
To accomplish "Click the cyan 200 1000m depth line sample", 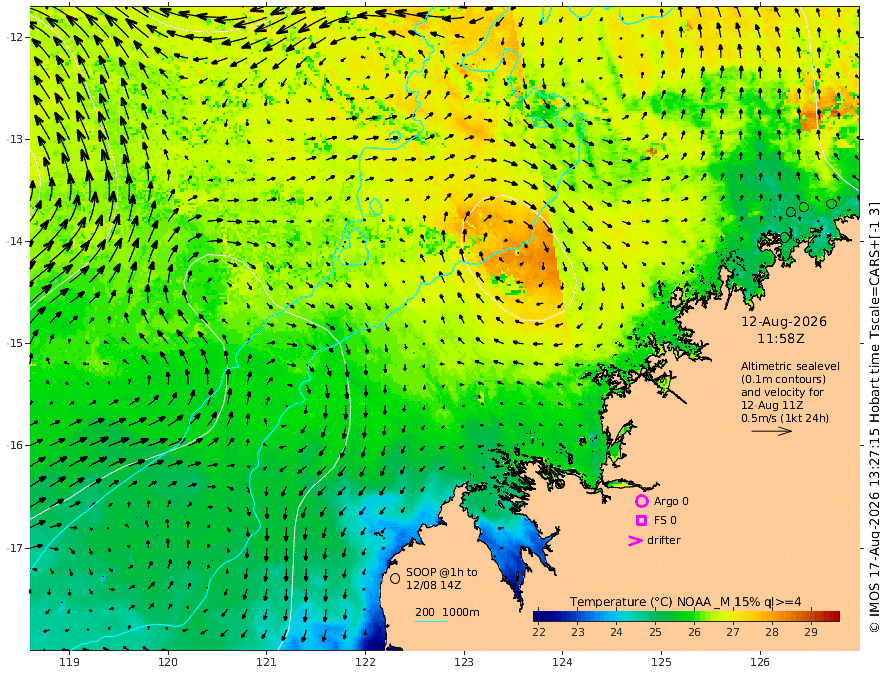I will 431,621.
